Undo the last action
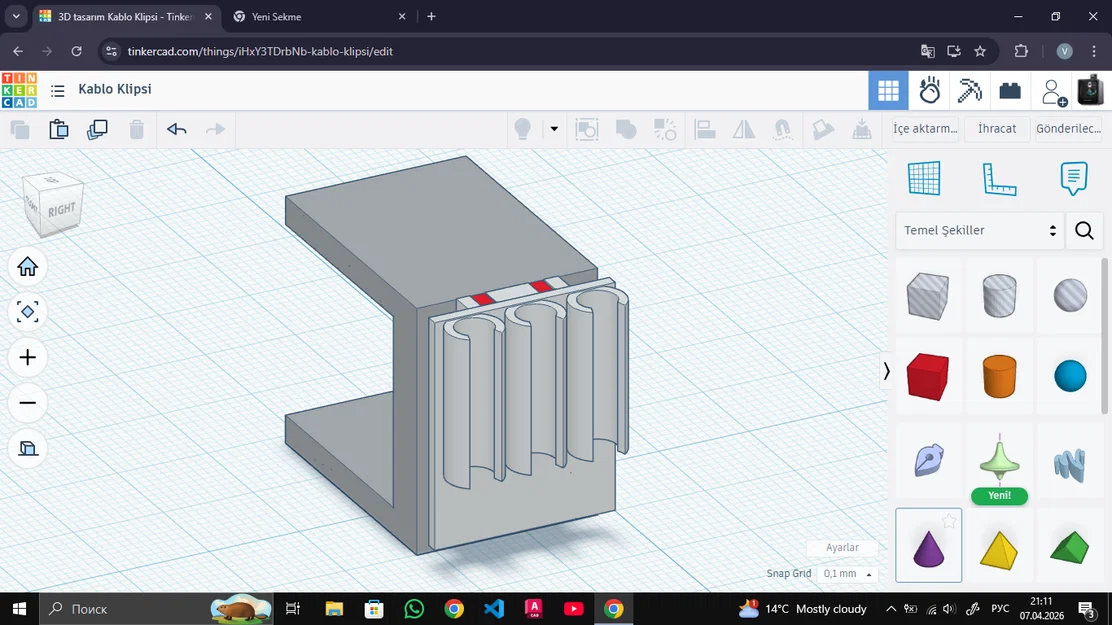Screen dimensions: 1112x625 click(177, 129)
